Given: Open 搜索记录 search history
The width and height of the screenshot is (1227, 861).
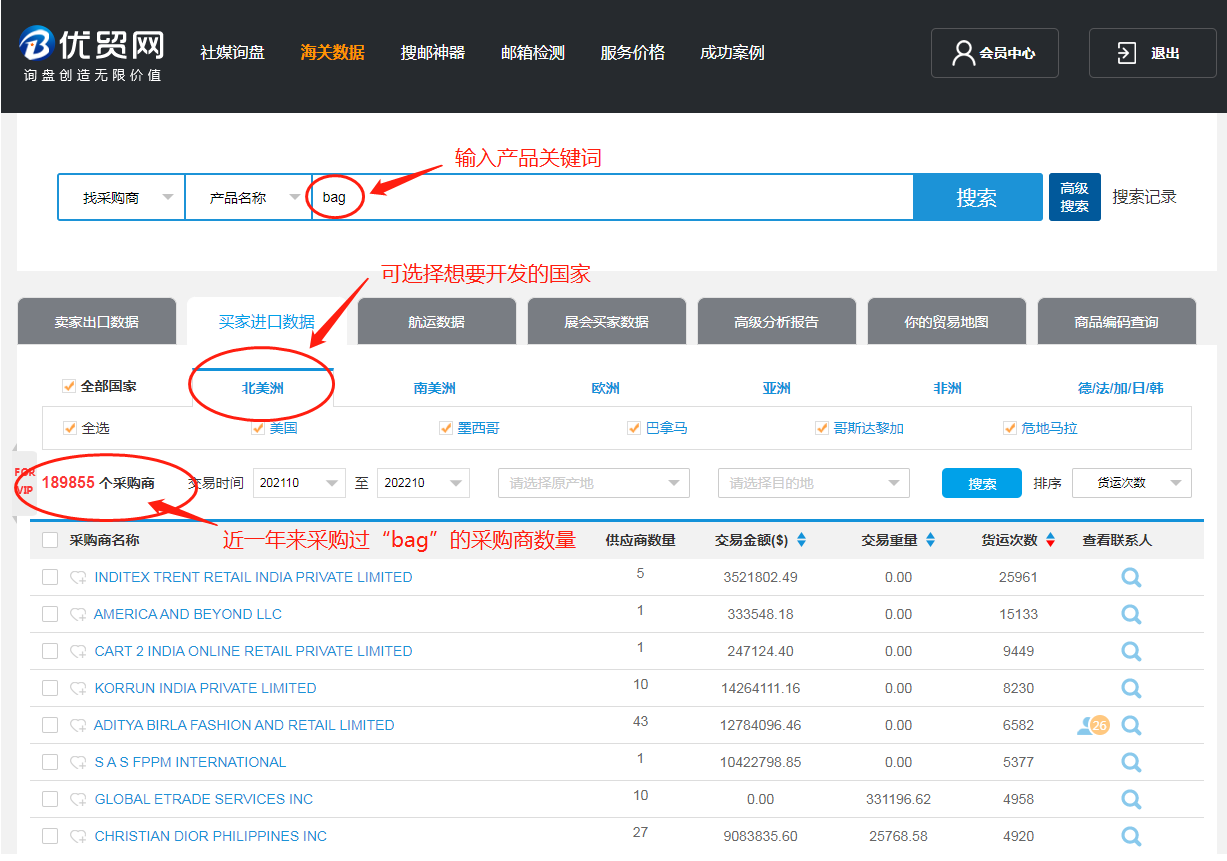Looking at the screenshot, I should tap(1145, 197).
